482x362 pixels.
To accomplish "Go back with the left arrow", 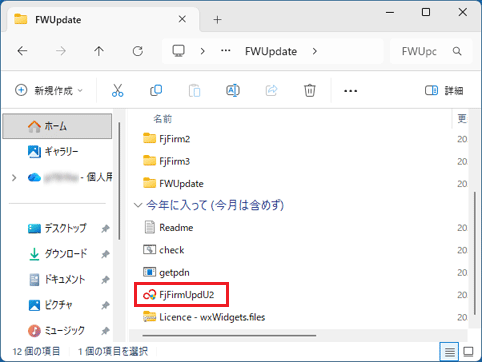I will [x=22, y=51].
